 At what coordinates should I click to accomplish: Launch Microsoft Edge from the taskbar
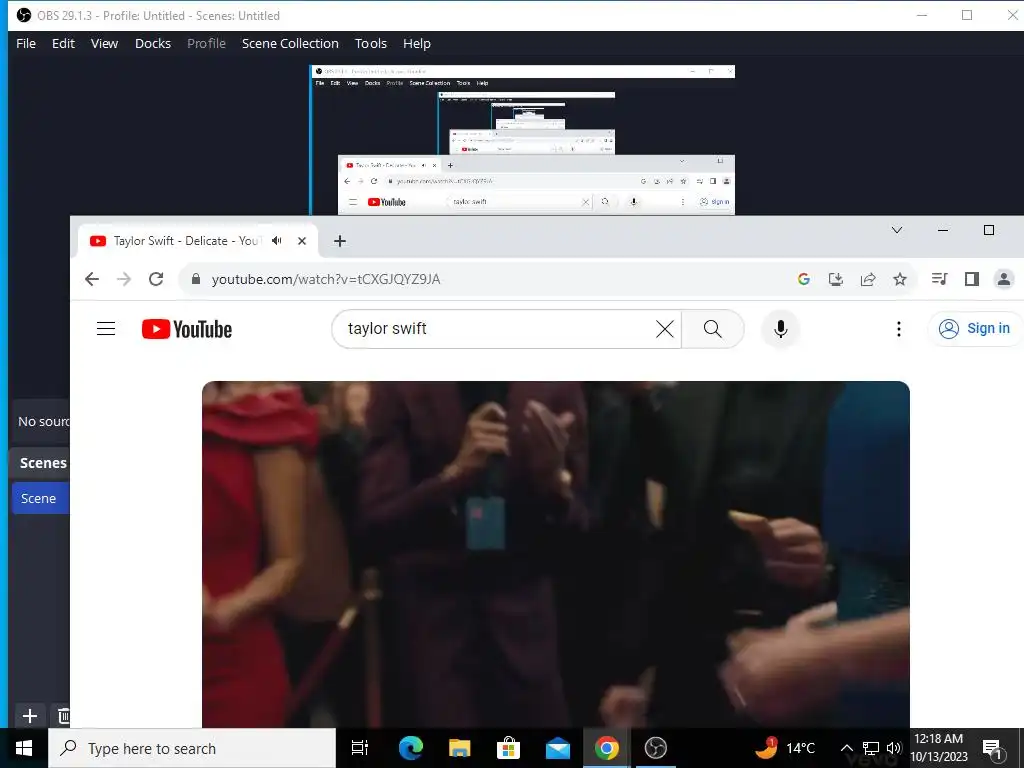click(x=411, y=748)
